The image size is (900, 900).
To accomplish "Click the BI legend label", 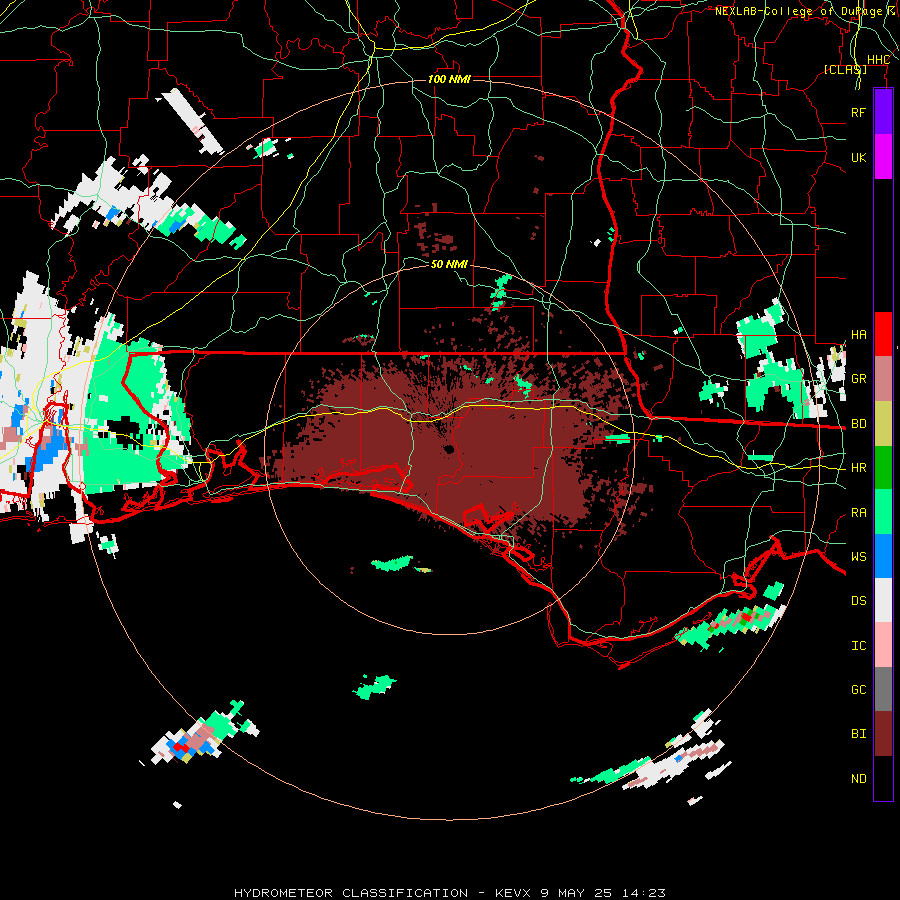I will pyautogui.click(x=858, y=734).
